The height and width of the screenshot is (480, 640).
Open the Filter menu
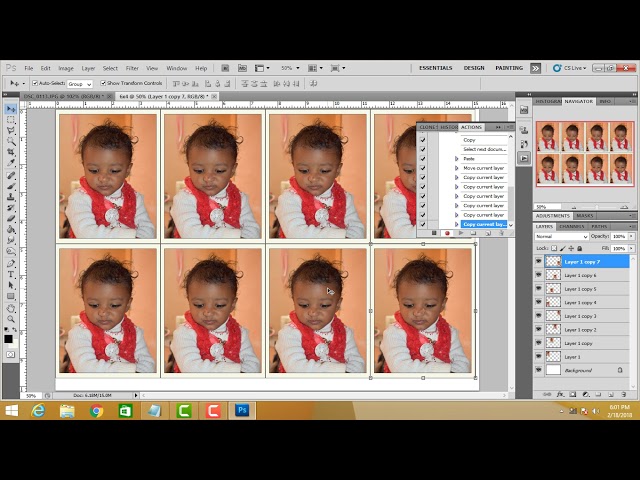point(132,69)
